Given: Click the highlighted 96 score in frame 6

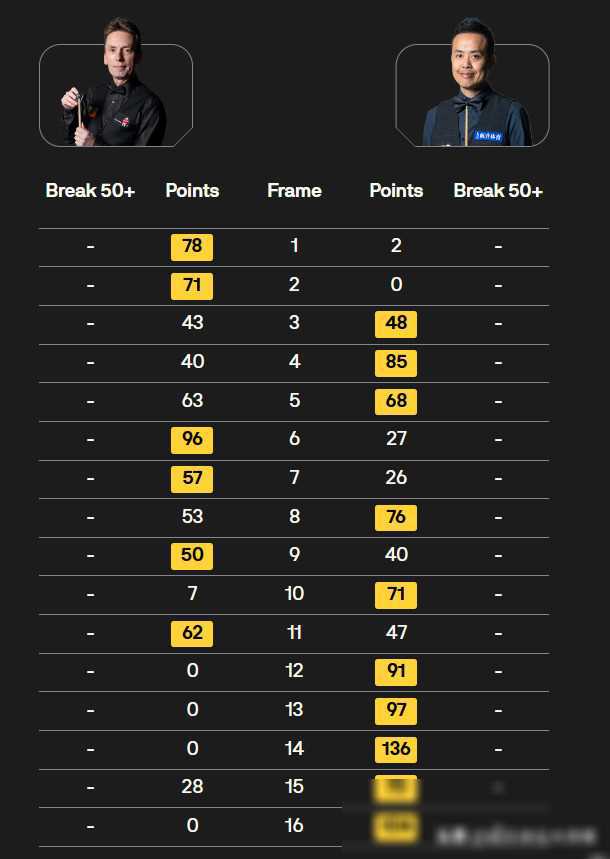Looking at the screenshot, I should [192, 440].
